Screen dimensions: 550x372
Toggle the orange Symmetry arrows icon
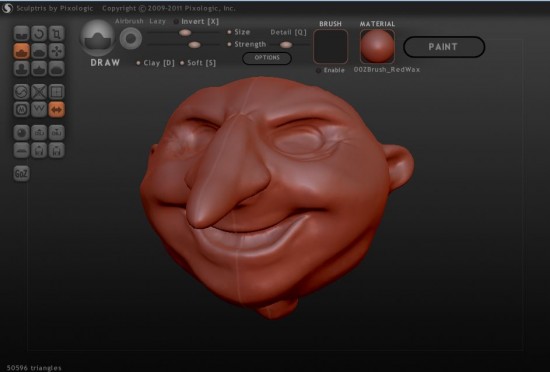tap(56, 109)
